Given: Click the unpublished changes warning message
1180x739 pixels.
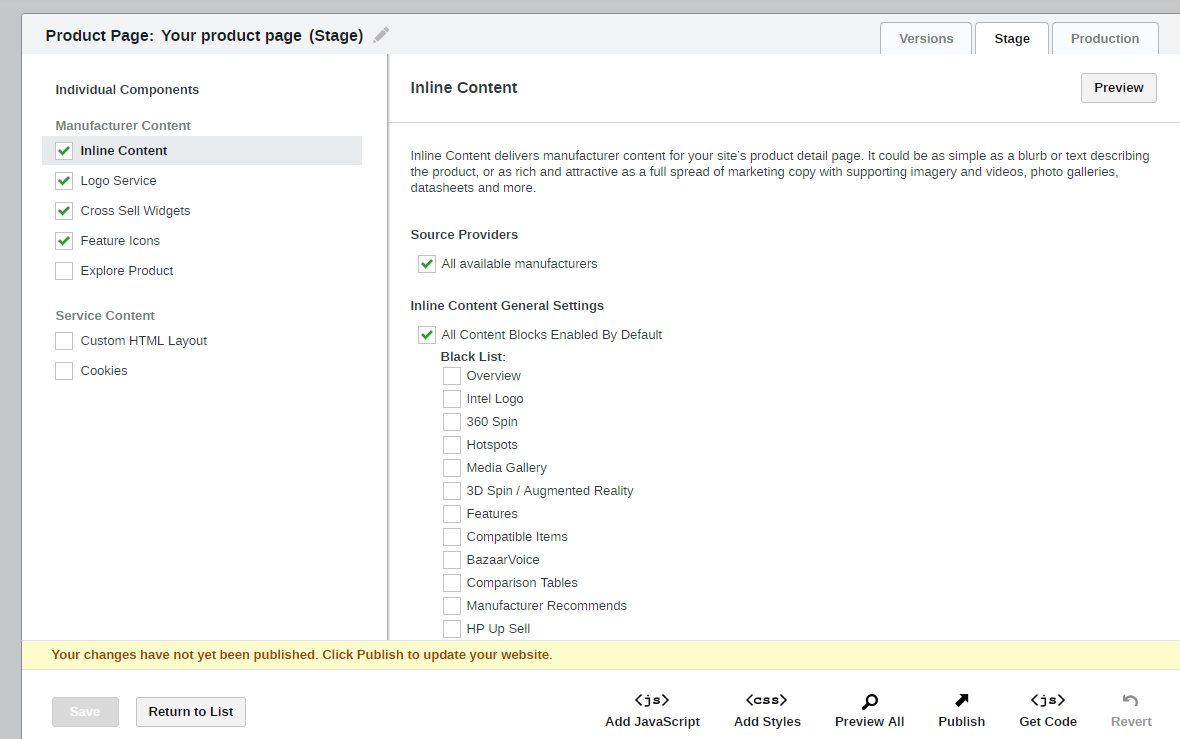Looking at the screenshot, I should 302,655.
